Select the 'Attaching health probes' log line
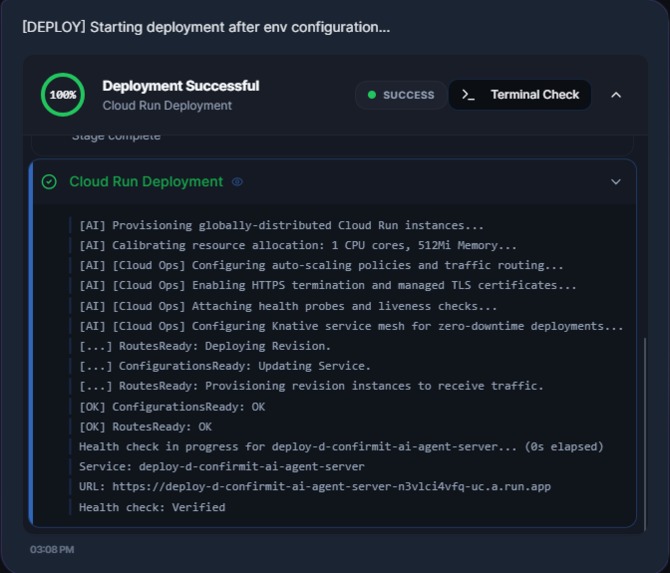This screenshot has height=573, width=670. 288,306
